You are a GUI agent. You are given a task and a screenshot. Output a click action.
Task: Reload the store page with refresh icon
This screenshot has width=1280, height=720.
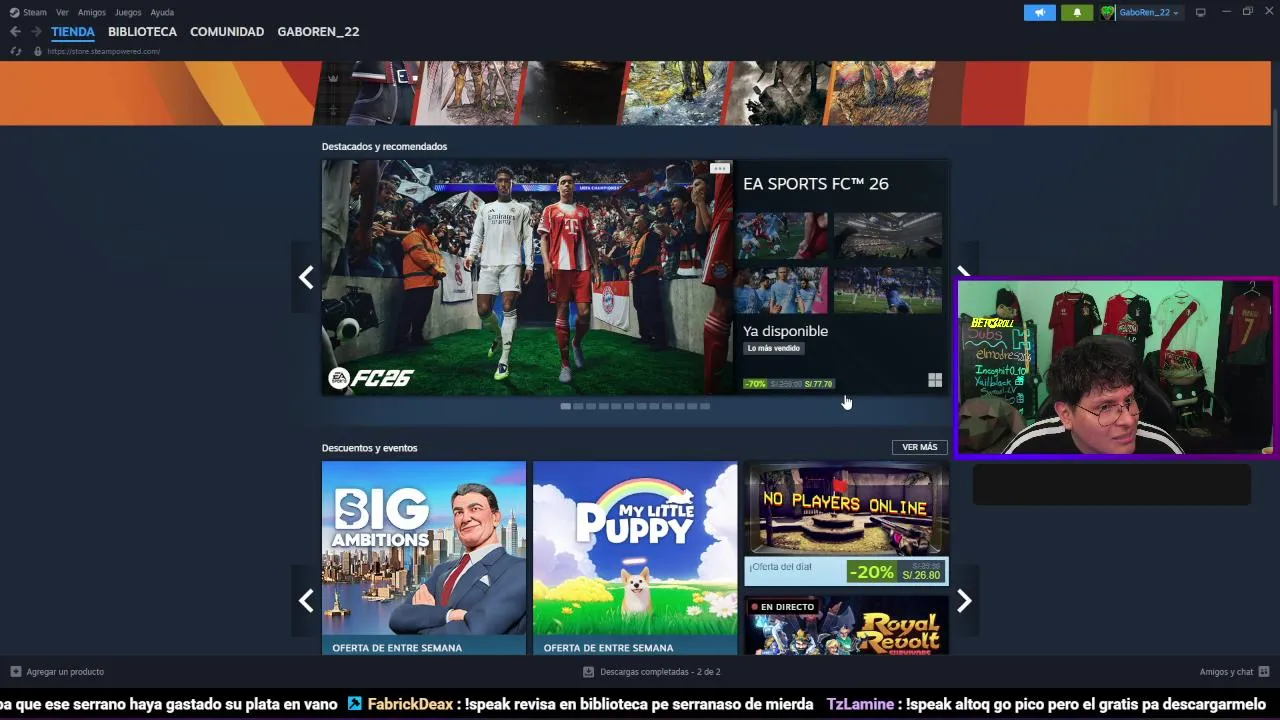pos(16,51)
